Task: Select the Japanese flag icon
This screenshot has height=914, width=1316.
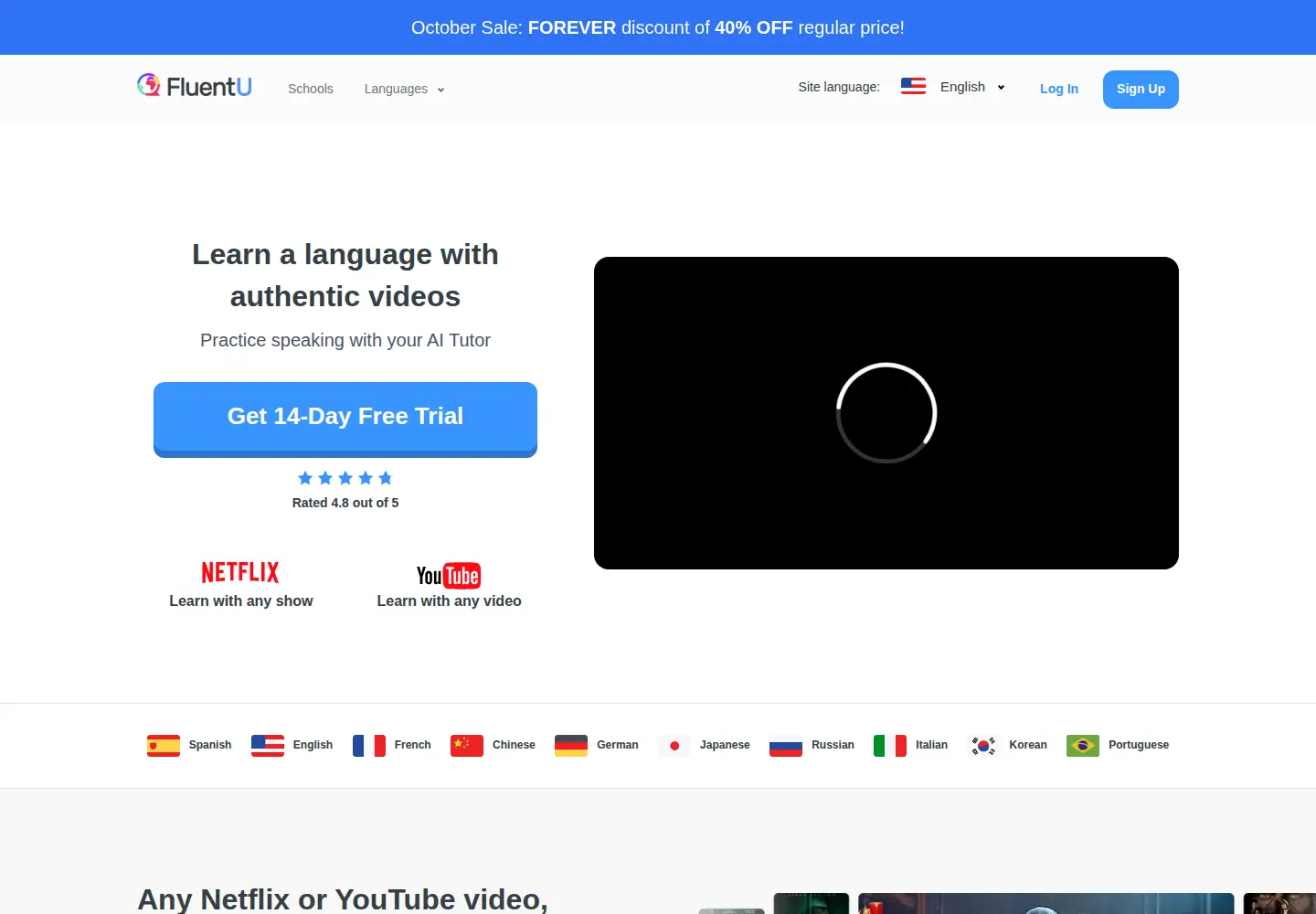Action: (x=674, y=746)
